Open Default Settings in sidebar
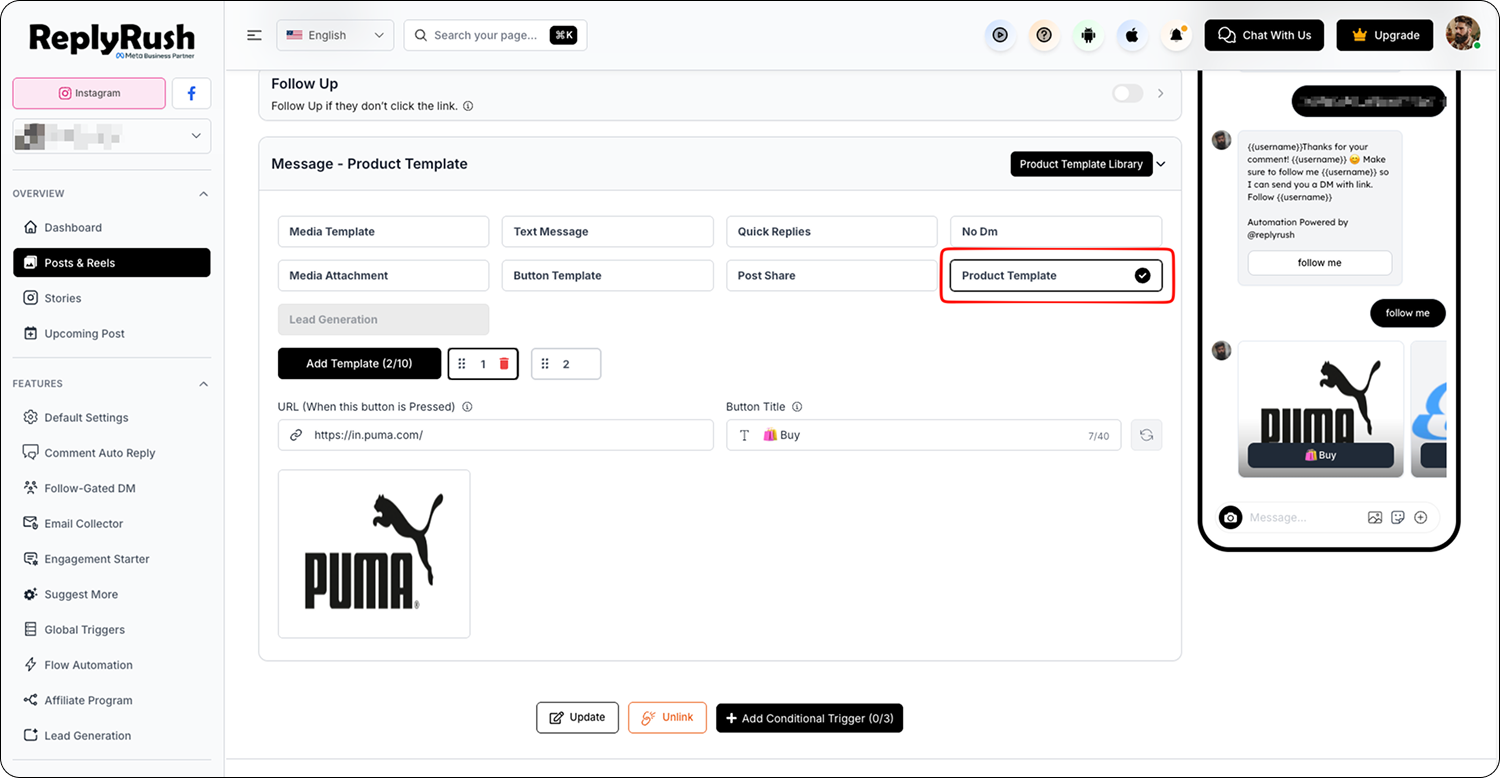1500x778 pixels. [x=112, y=418]
